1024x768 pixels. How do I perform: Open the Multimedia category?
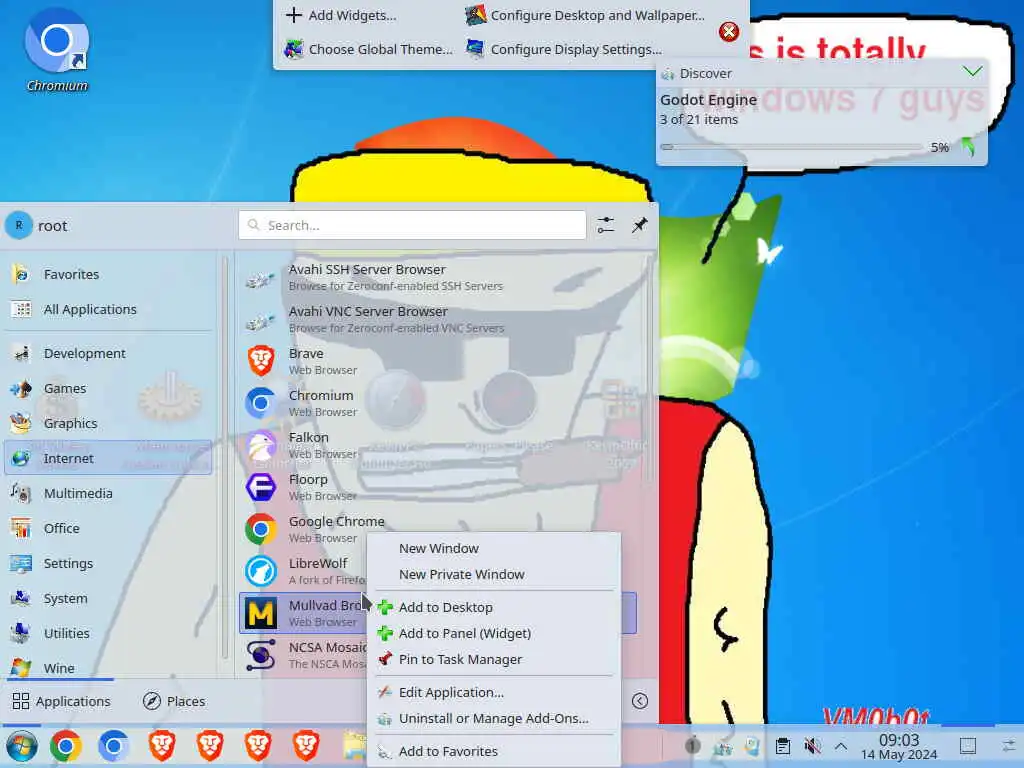108,493
